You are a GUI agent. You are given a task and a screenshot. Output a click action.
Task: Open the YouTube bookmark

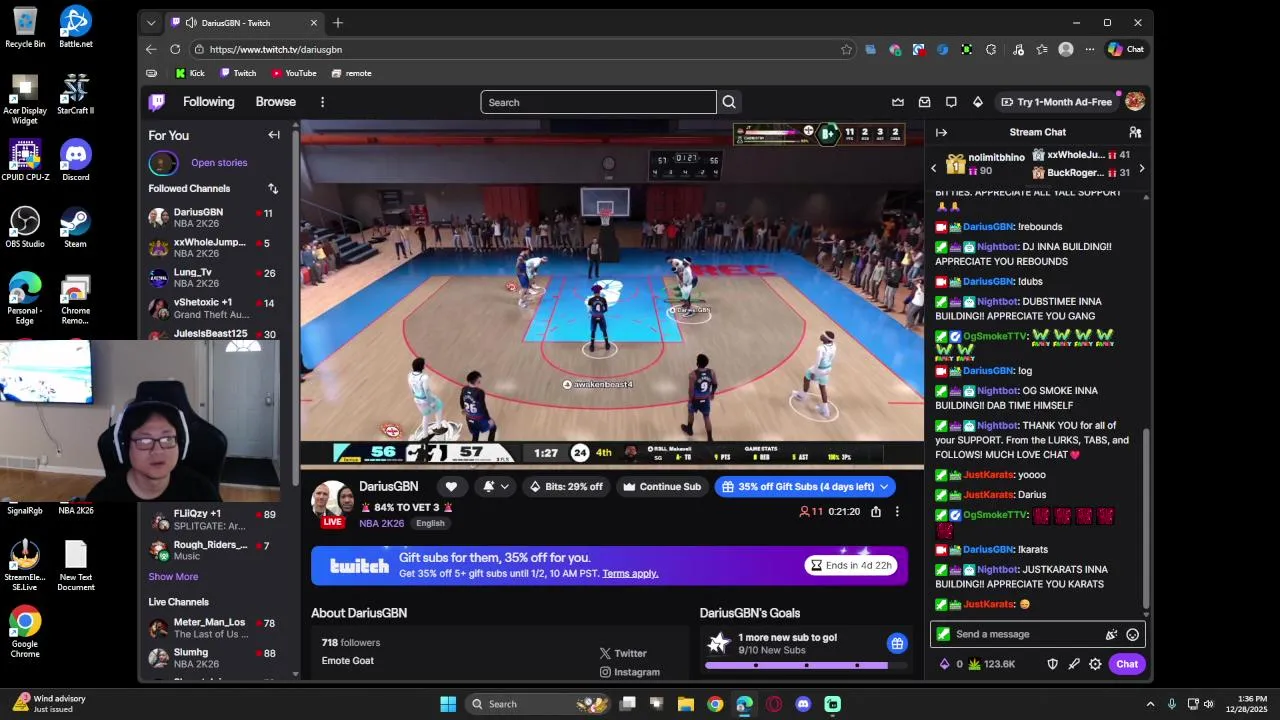[294, 73]
